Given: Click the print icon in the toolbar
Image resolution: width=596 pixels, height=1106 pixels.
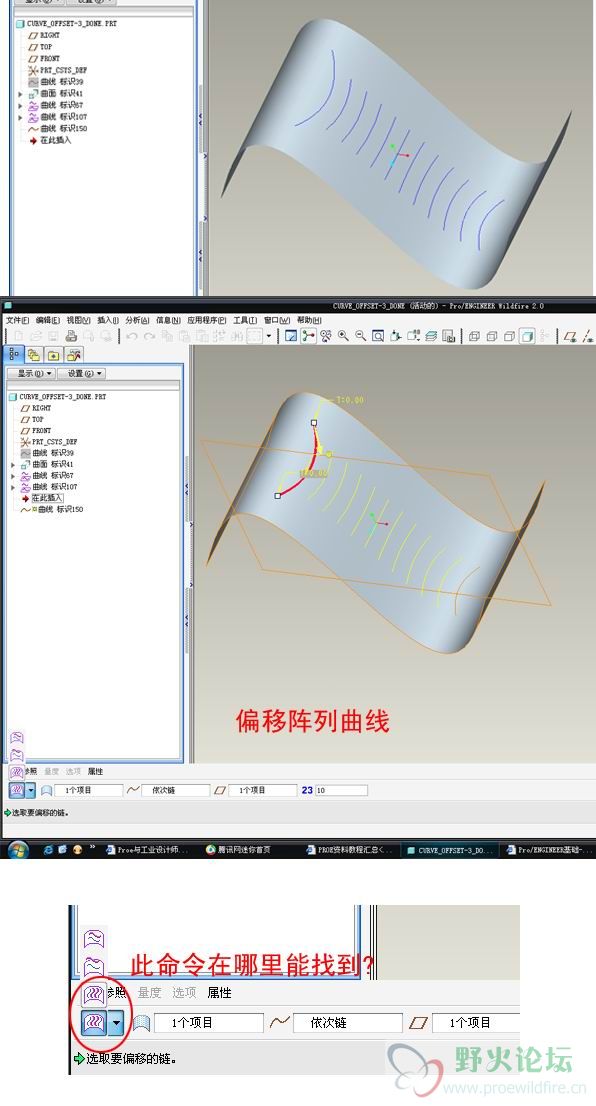Looking at the screenshot, I should tap(71, 336).
